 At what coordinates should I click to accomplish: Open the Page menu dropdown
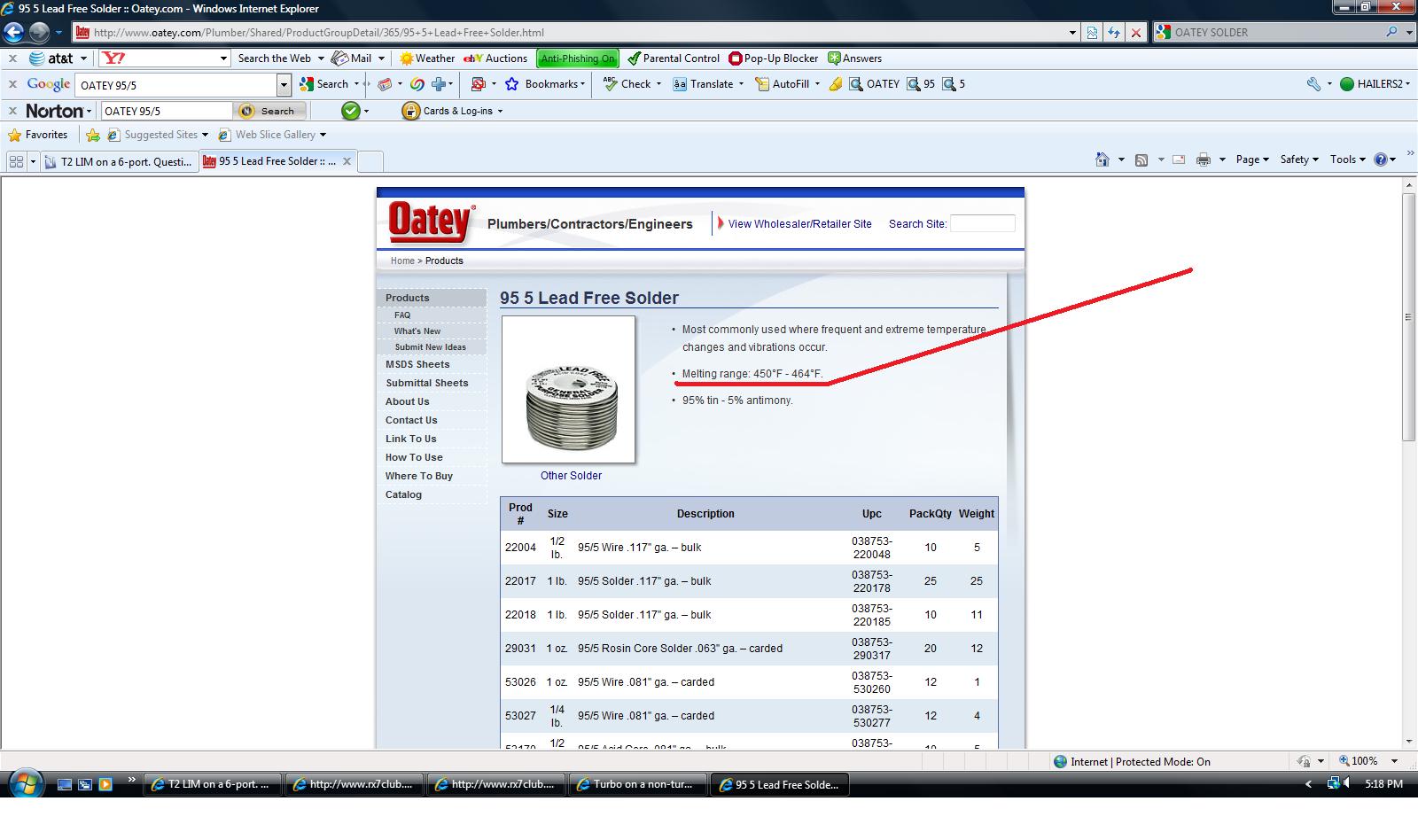click(x=1252, y=159)
